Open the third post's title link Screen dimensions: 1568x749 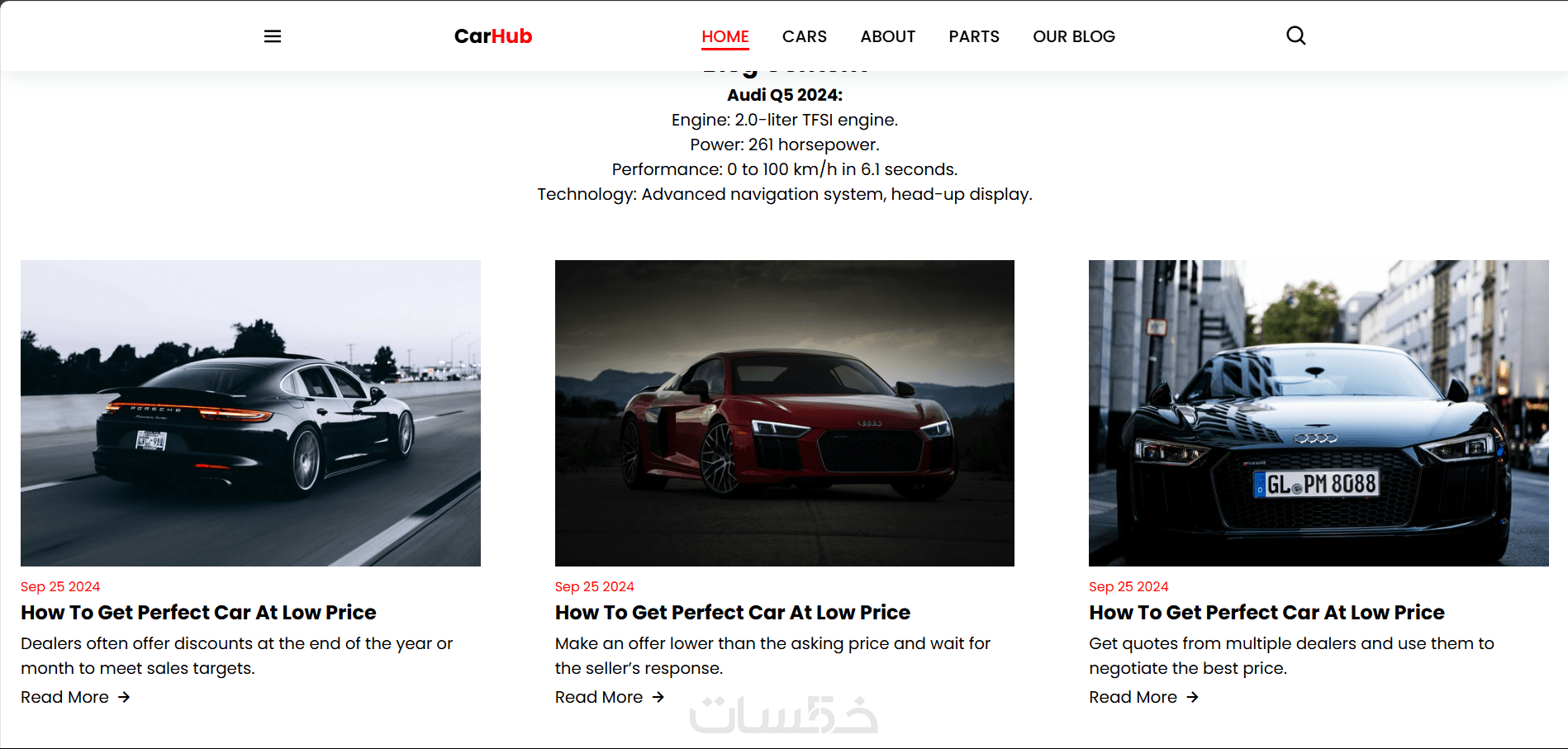pyautogui.click(x=1266, y=613)
